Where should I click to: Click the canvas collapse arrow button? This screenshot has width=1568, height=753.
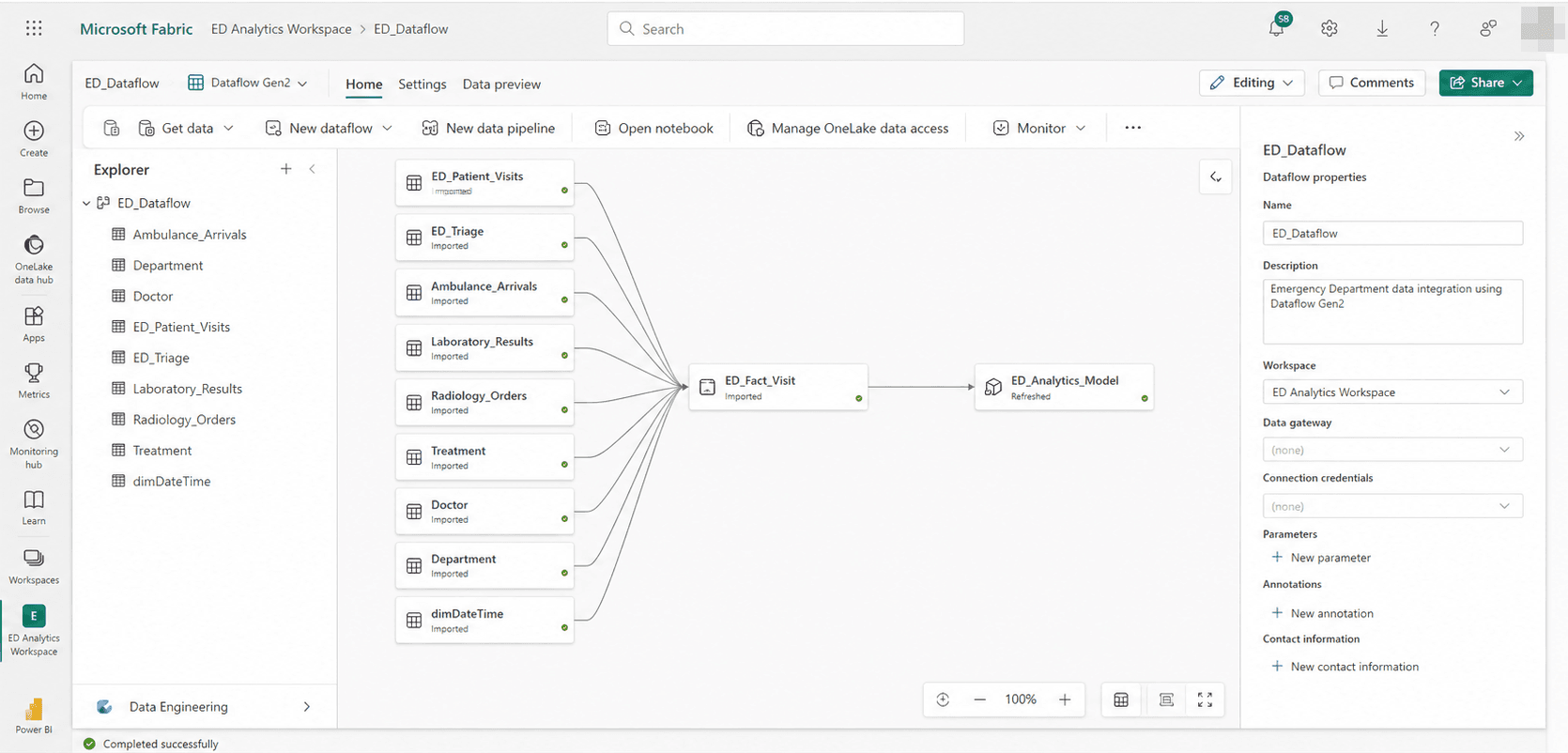point(1216,177)
